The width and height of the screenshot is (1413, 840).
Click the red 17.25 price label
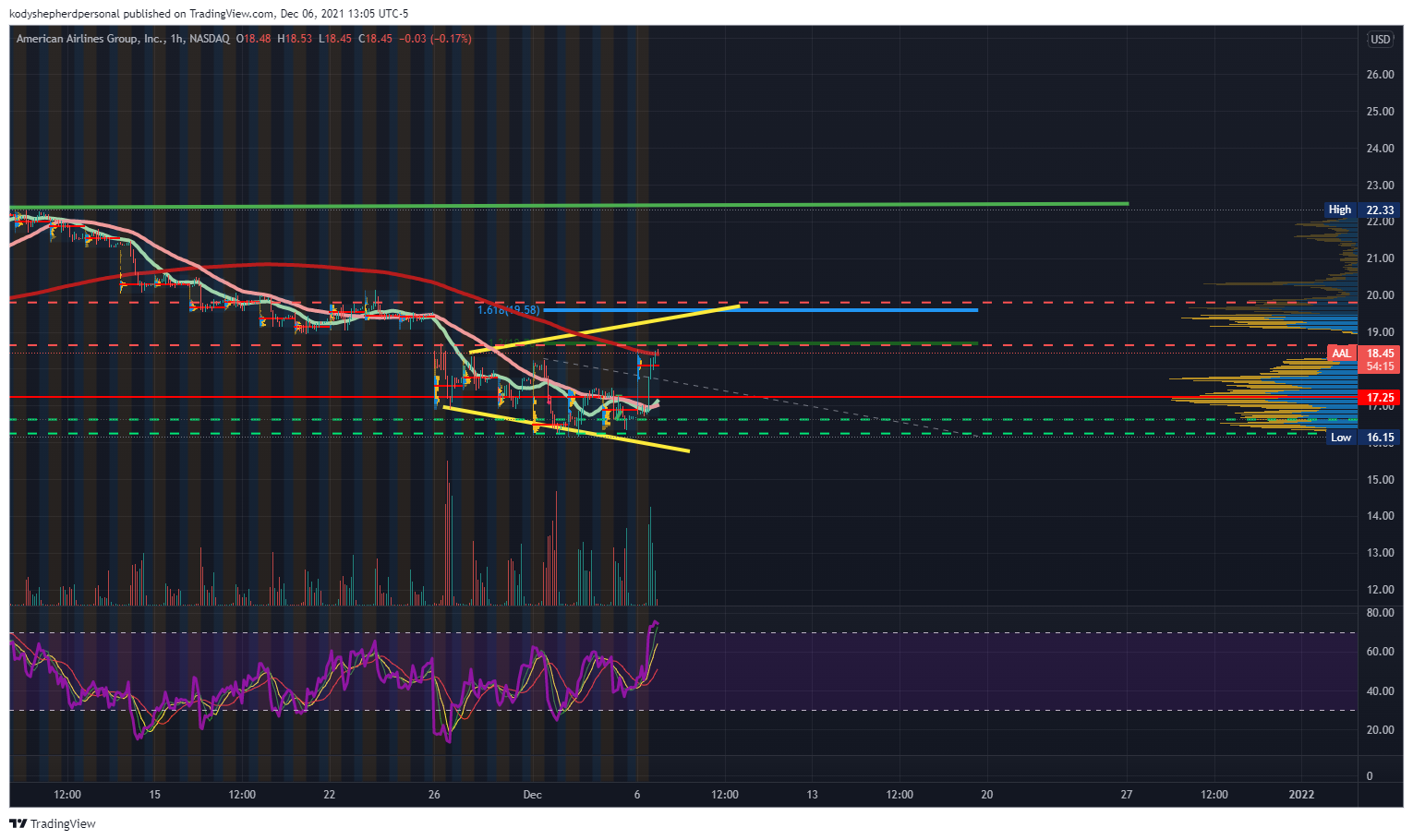point(1380,397)
